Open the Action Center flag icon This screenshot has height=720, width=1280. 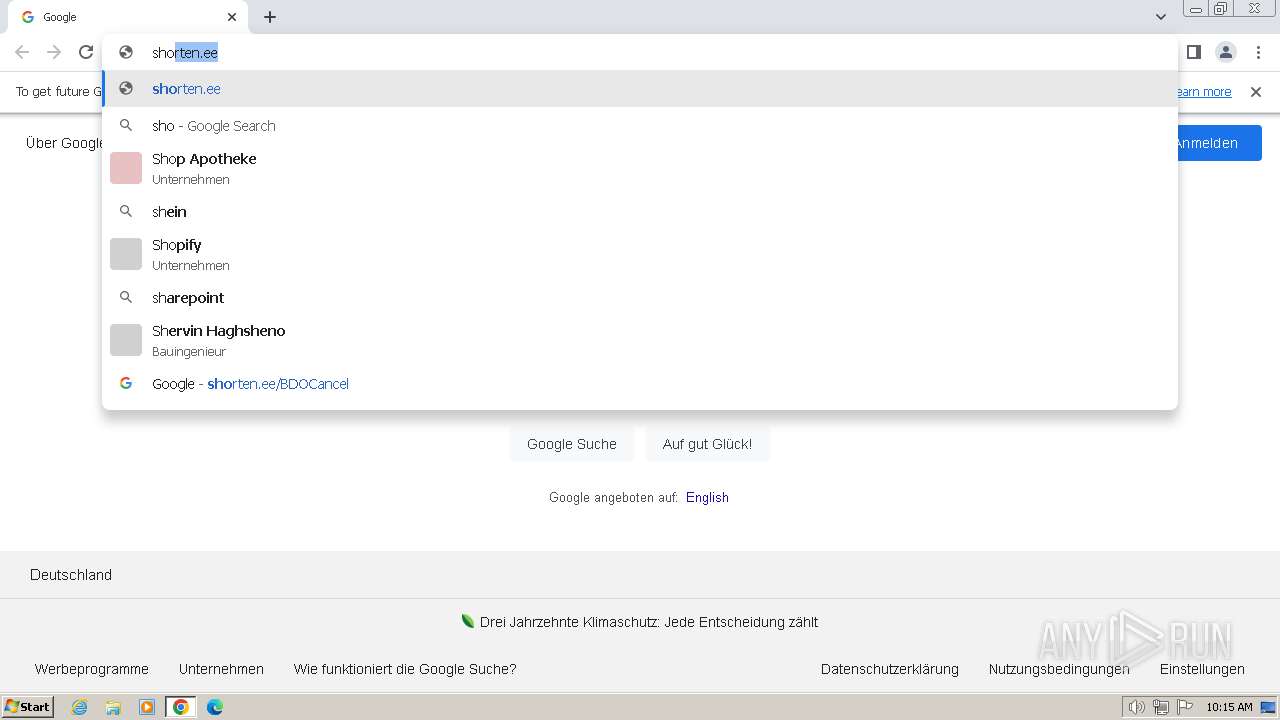click(x=1185, y=707)
